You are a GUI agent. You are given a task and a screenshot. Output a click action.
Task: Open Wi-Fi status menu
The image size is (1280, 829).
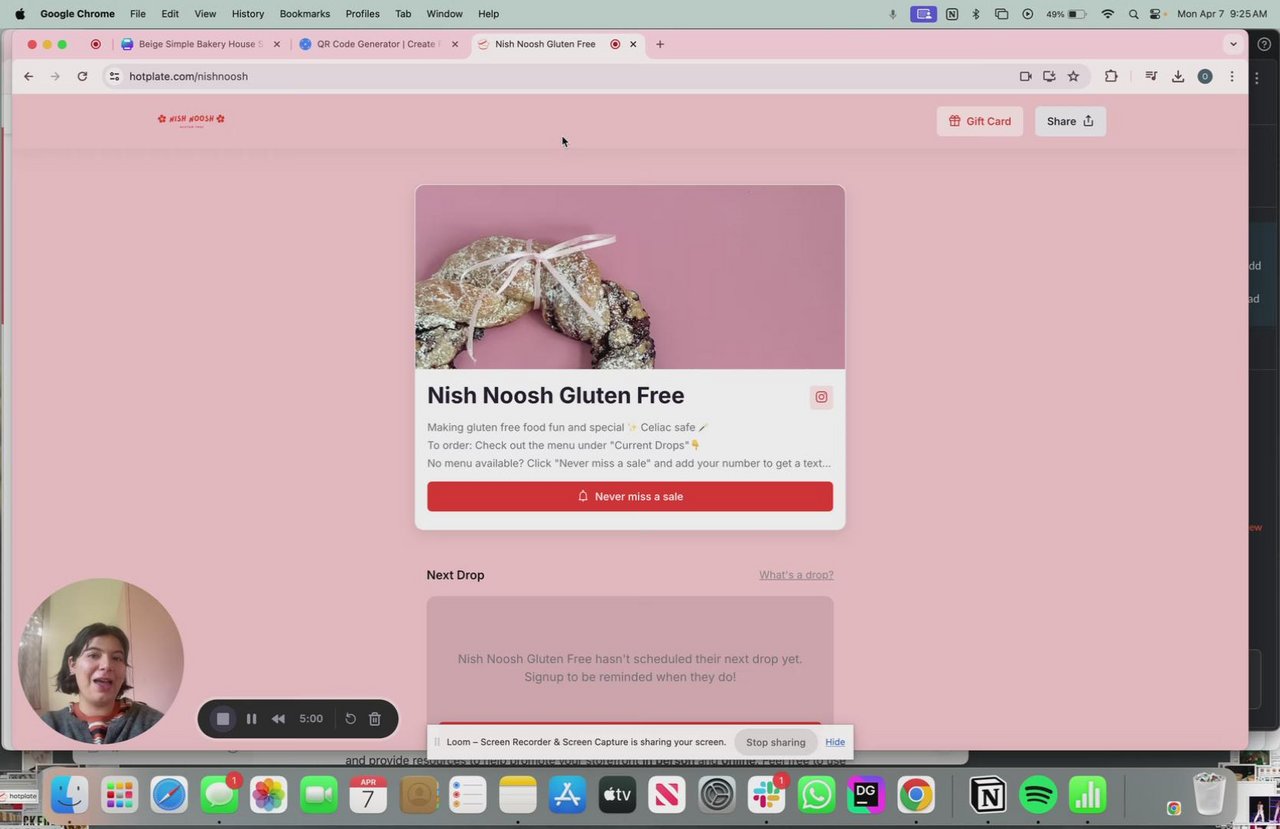tap(1107, 14)
